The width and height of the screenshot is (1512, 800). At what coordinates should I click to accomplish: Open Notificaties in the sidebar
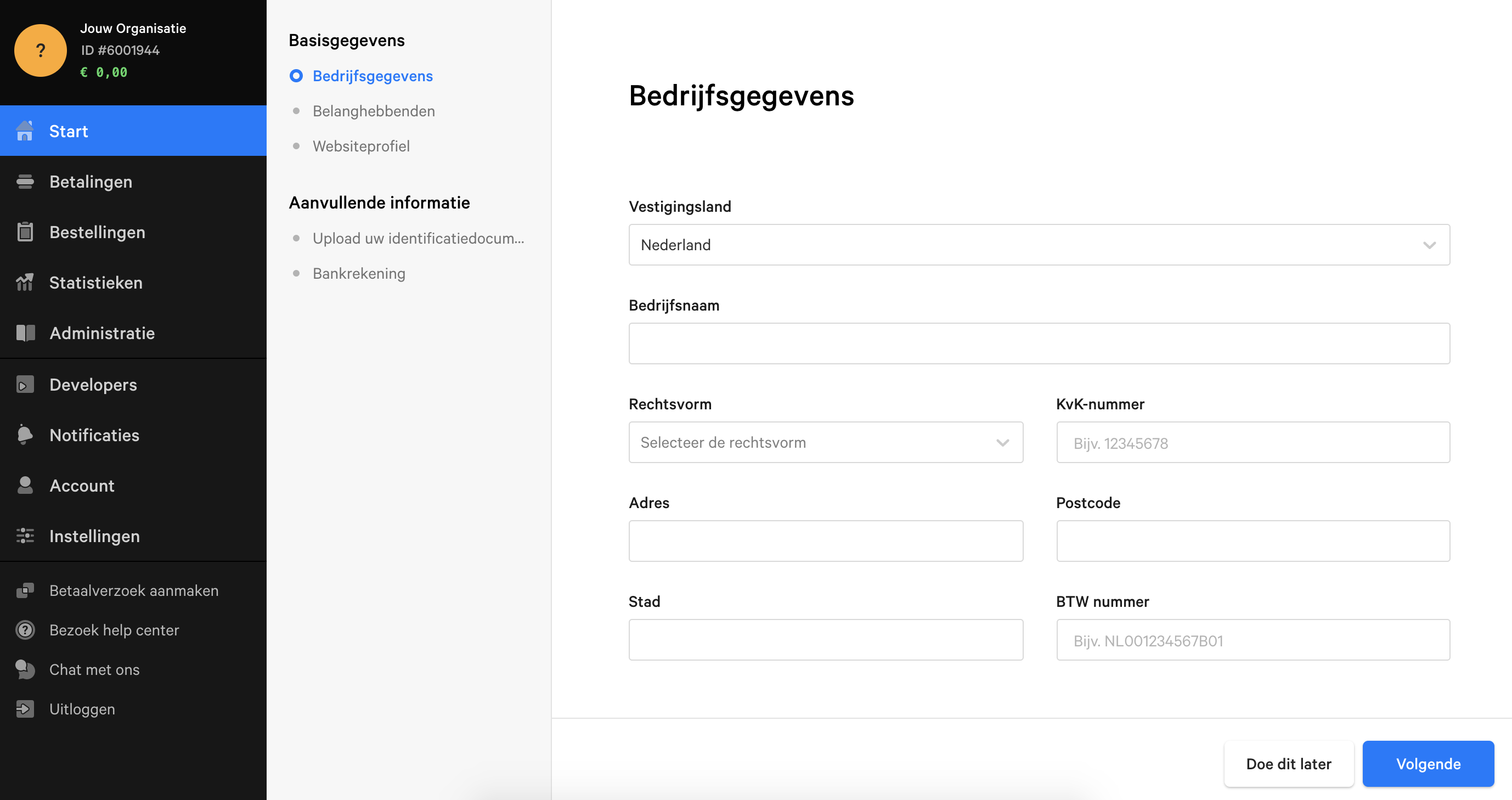pyautogui.click(x=133, y=435)
